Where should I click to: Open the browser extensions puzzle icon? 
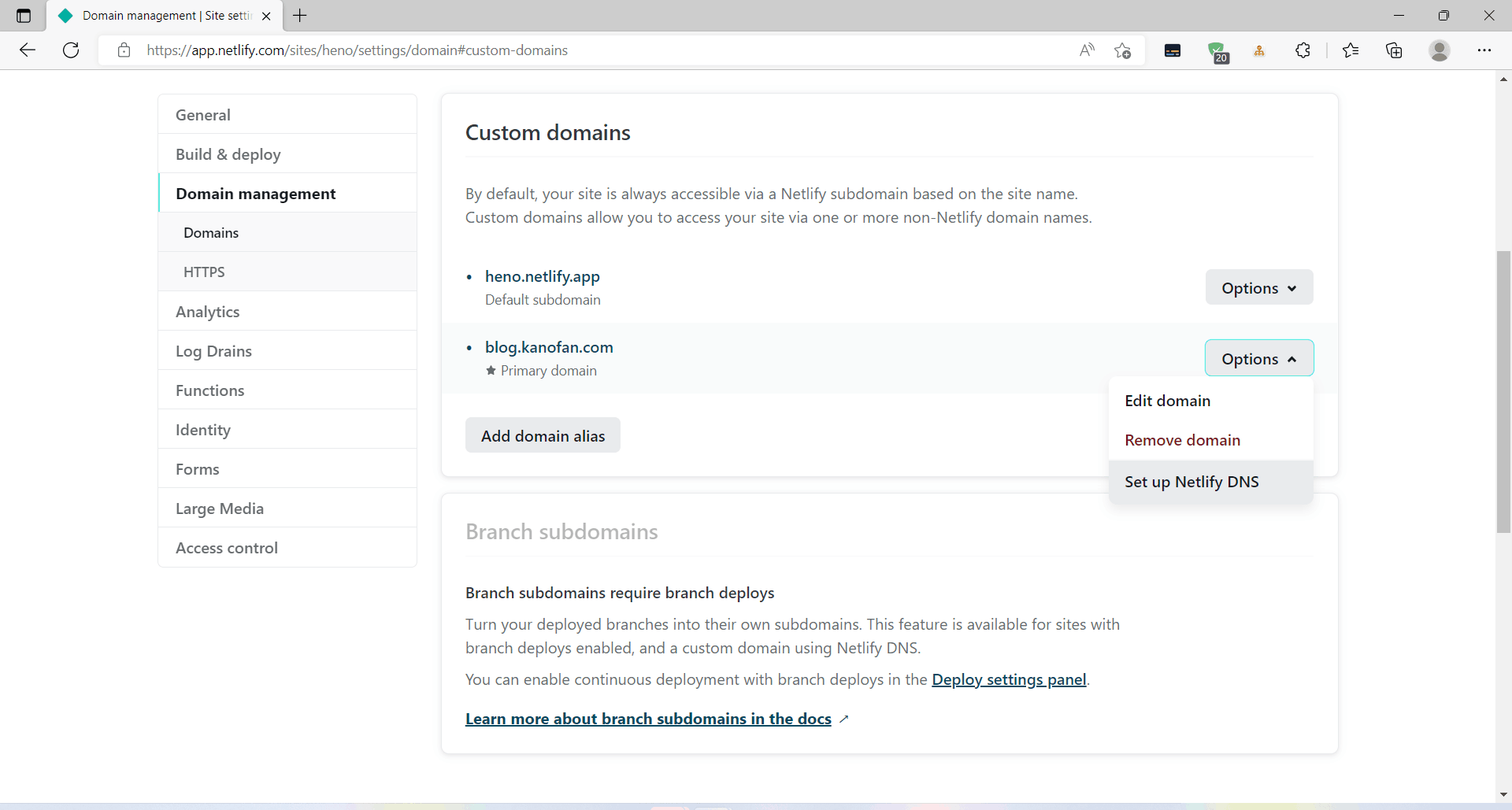[1303, 50]
